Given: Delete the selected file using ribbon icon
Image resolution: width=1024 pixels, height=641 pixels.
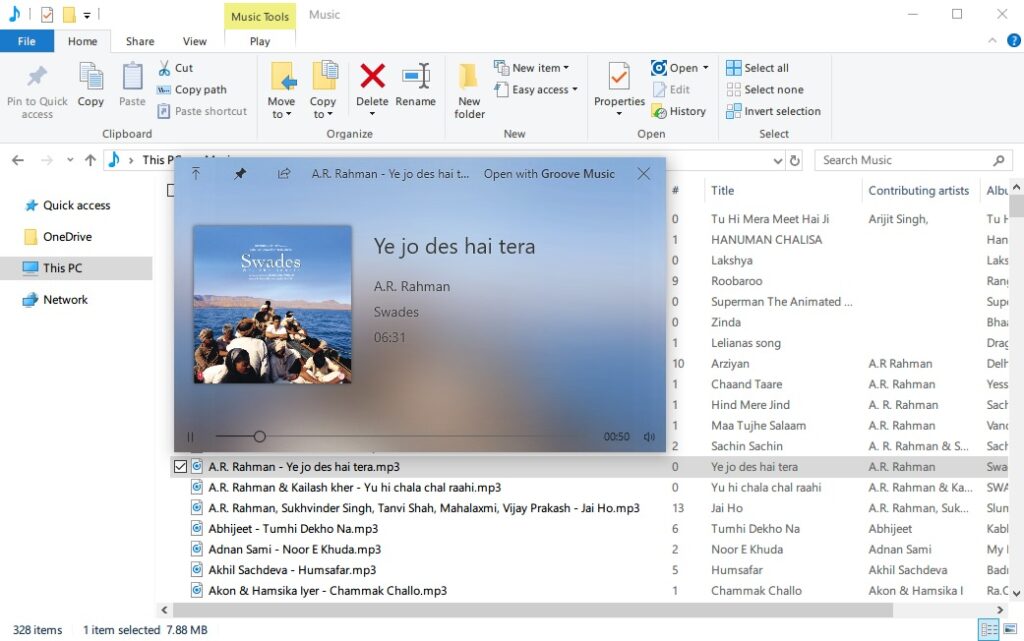Looking at the screenshot, I should [372, 86].
